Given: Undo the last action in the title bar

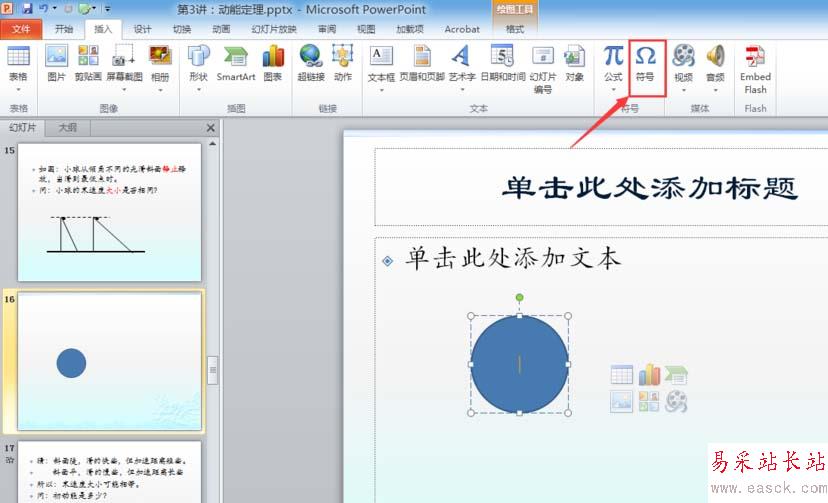Looking at the screenshot, I should (x=44, y=8).
